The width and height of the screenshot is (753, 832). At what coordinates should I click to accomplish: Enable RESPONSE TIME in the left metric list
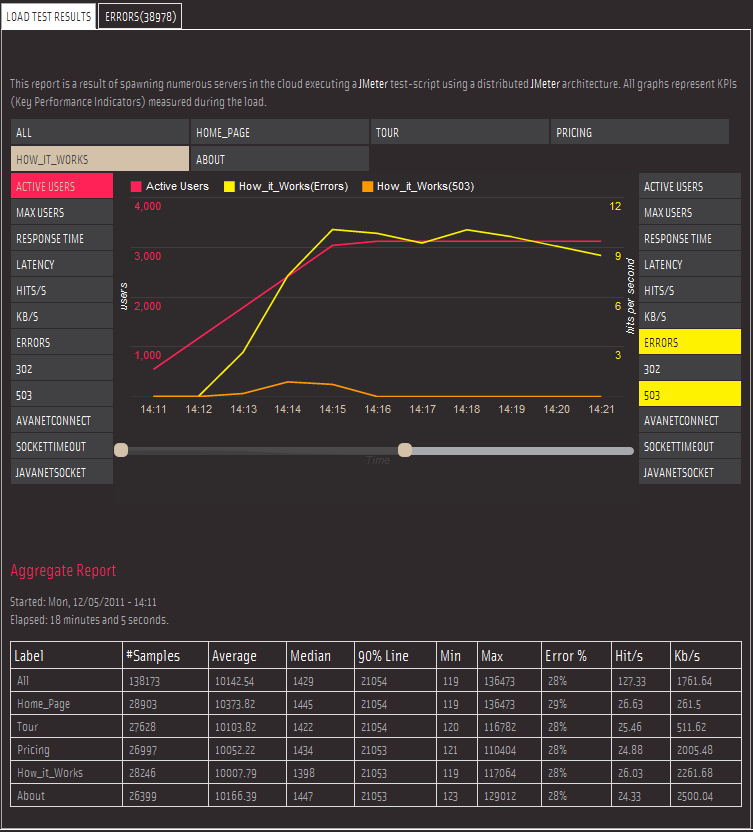point(62,239)
